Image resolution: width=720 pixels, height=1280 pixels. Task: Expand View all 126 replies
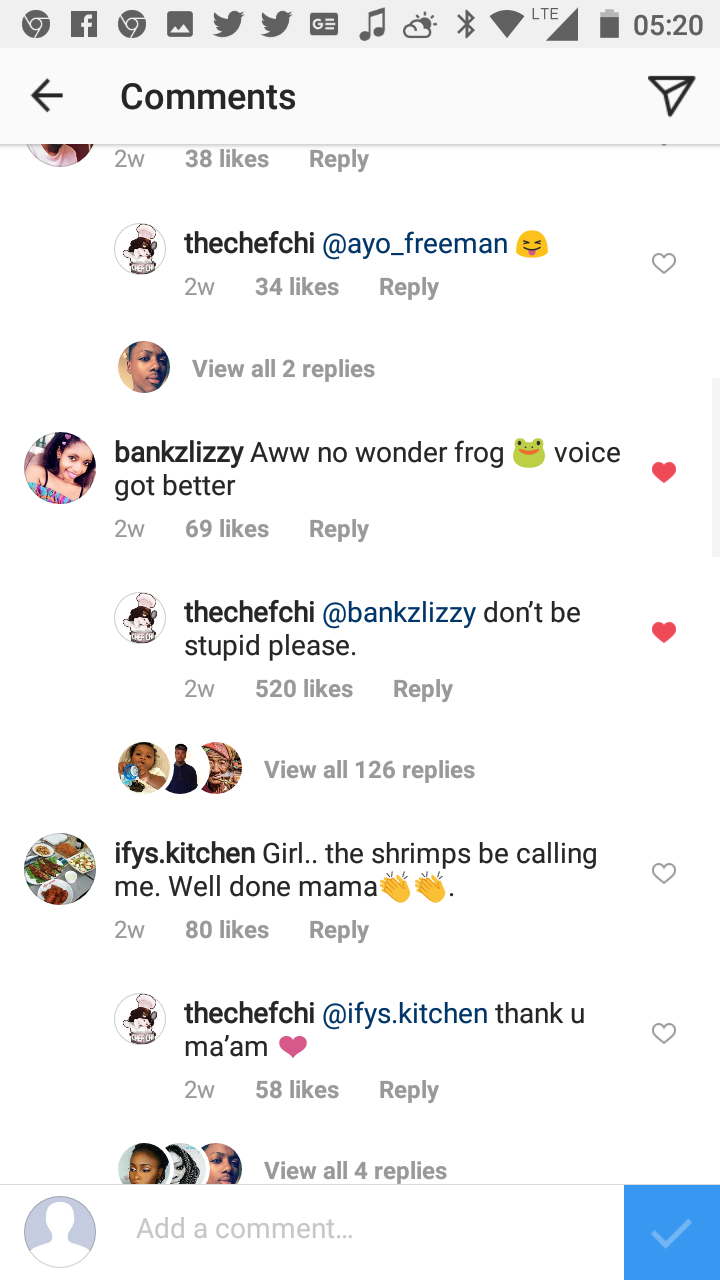tap(369, 770)
